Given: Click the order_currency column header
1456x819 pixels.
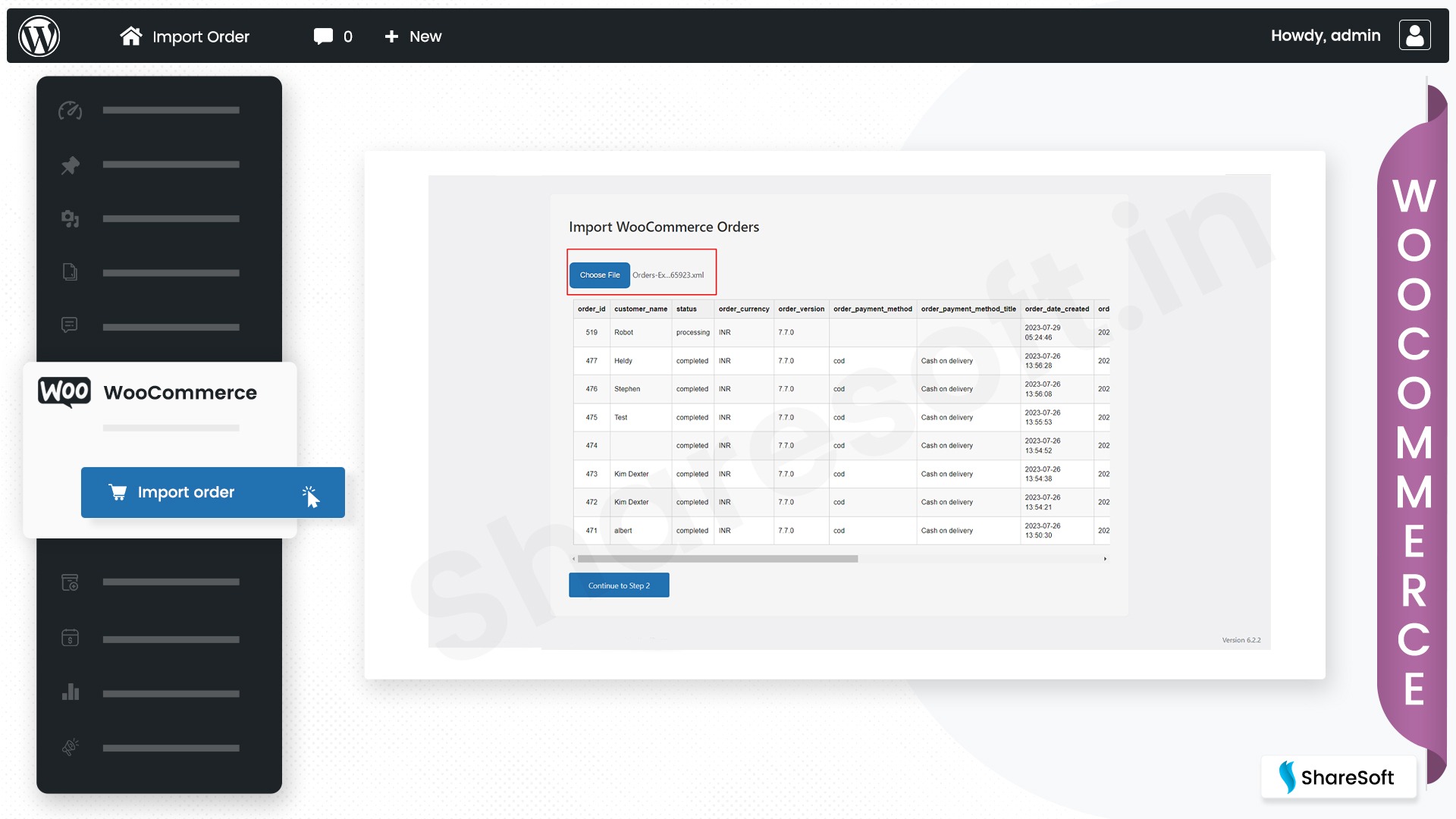Looking at the screenshot, I should (x=744, y=309).
